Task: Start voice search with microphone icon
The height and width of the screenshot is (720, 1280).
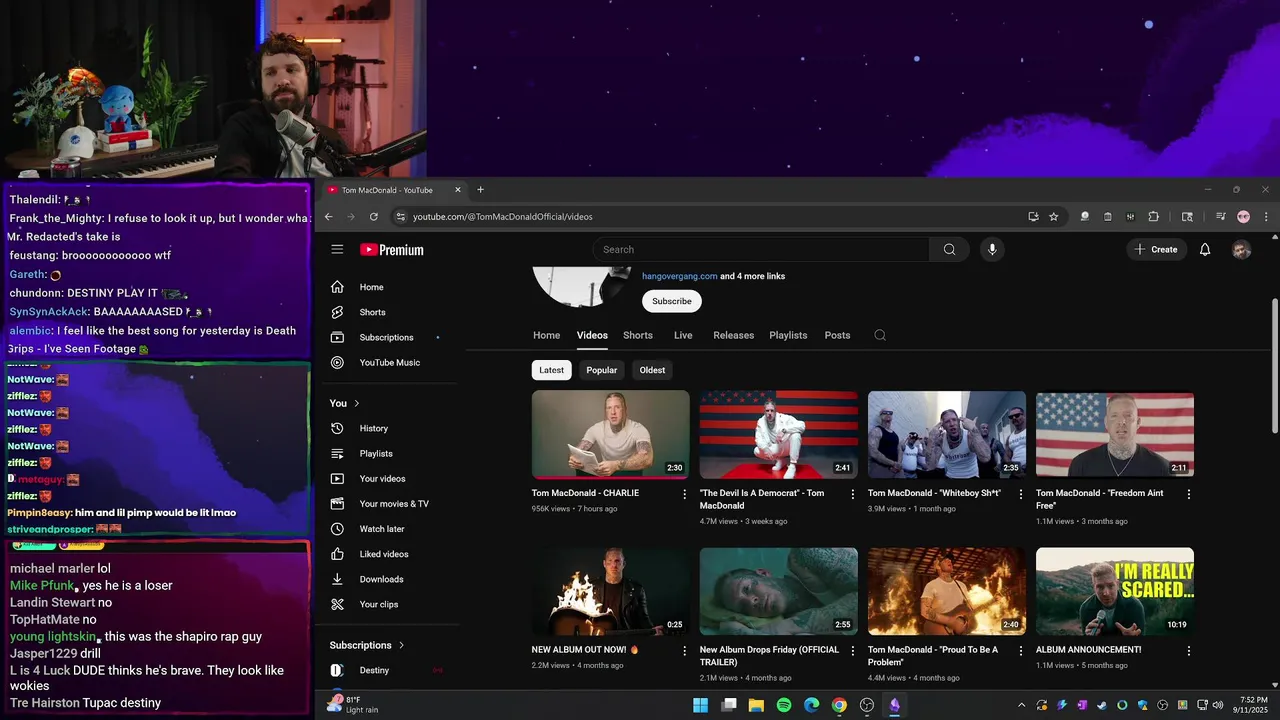Action: click(x=992, y=249)
